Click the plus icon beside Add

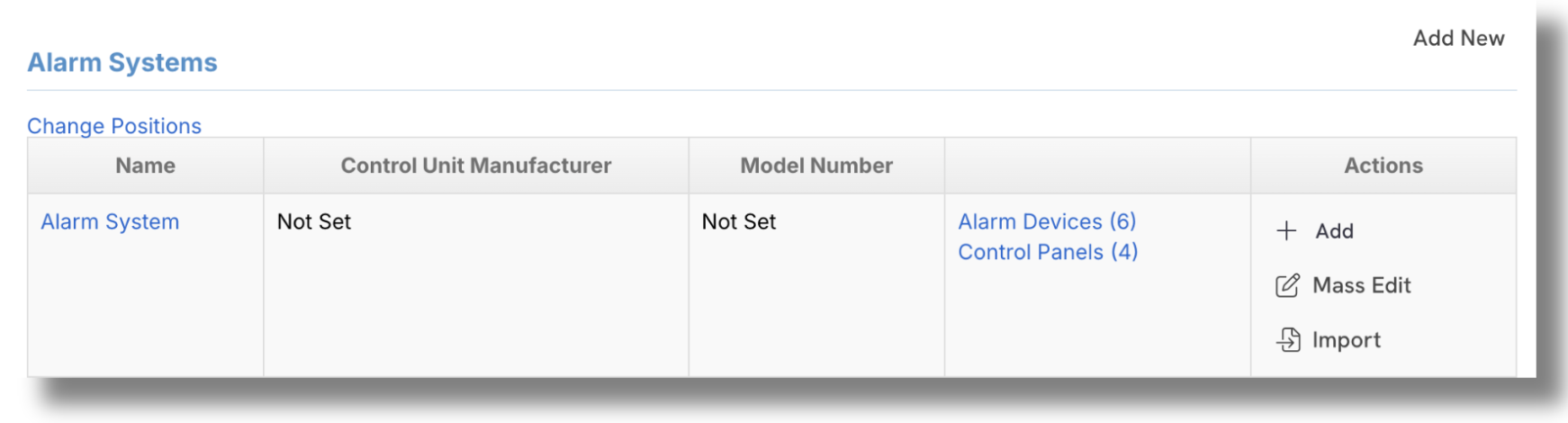point(1286,231)
